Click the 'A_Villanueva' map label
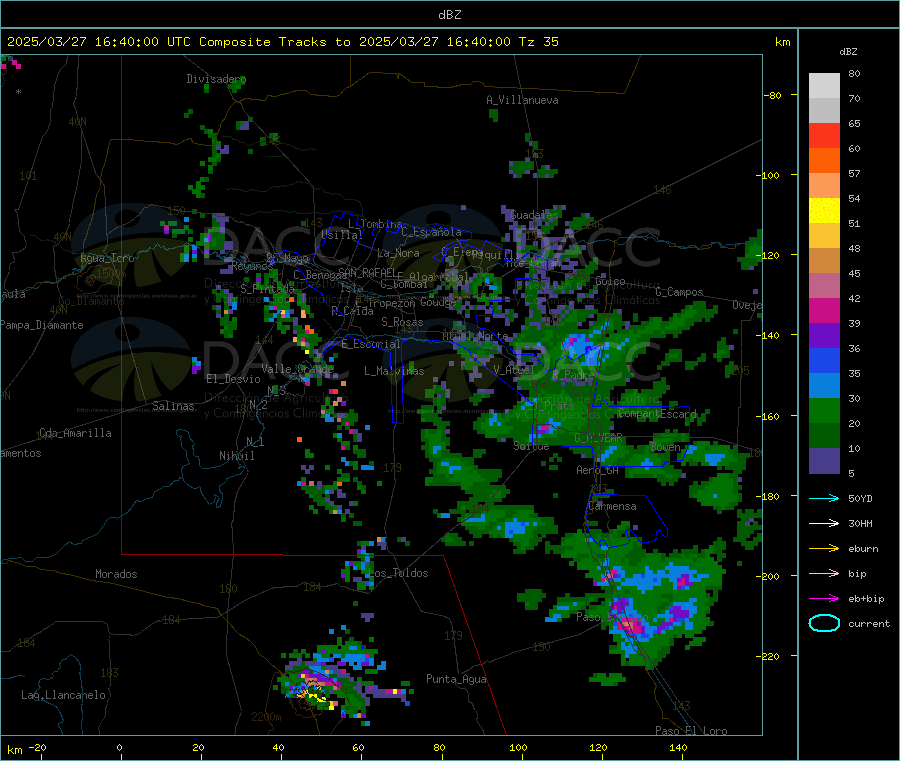 (522, 100)
